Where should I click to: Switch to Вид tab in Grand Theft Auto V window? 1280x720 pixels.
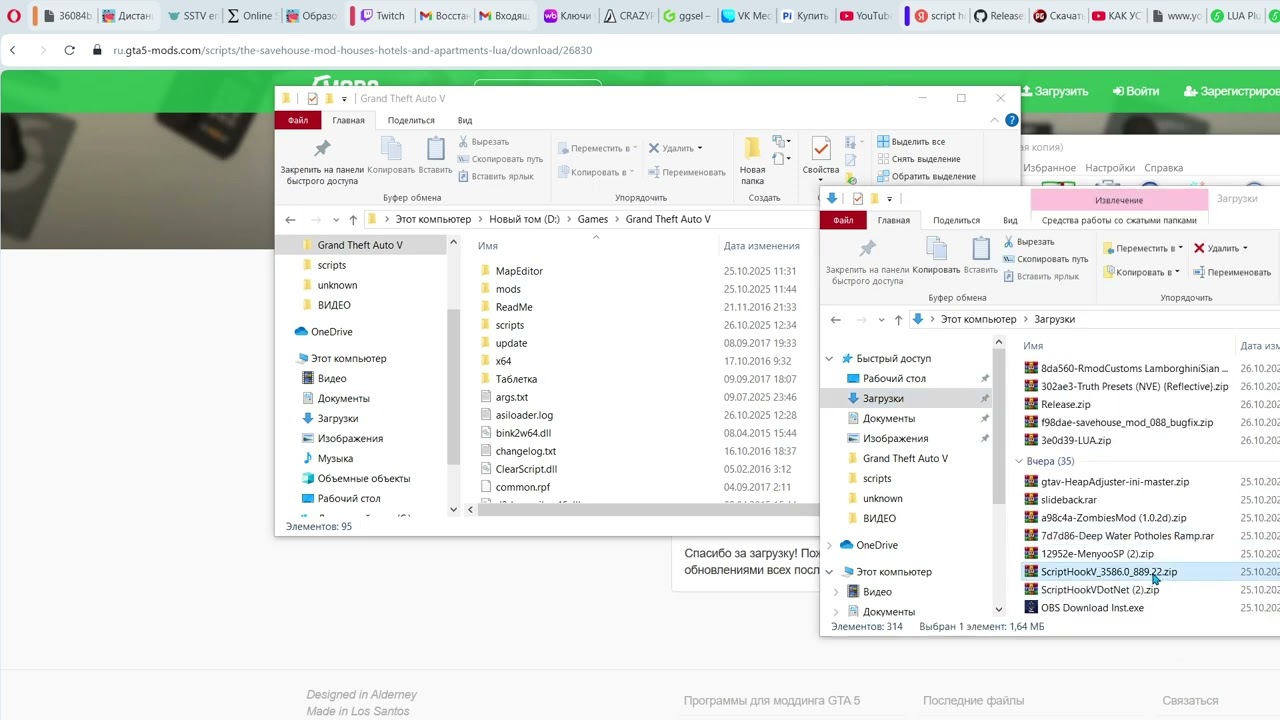click(465, 120)
